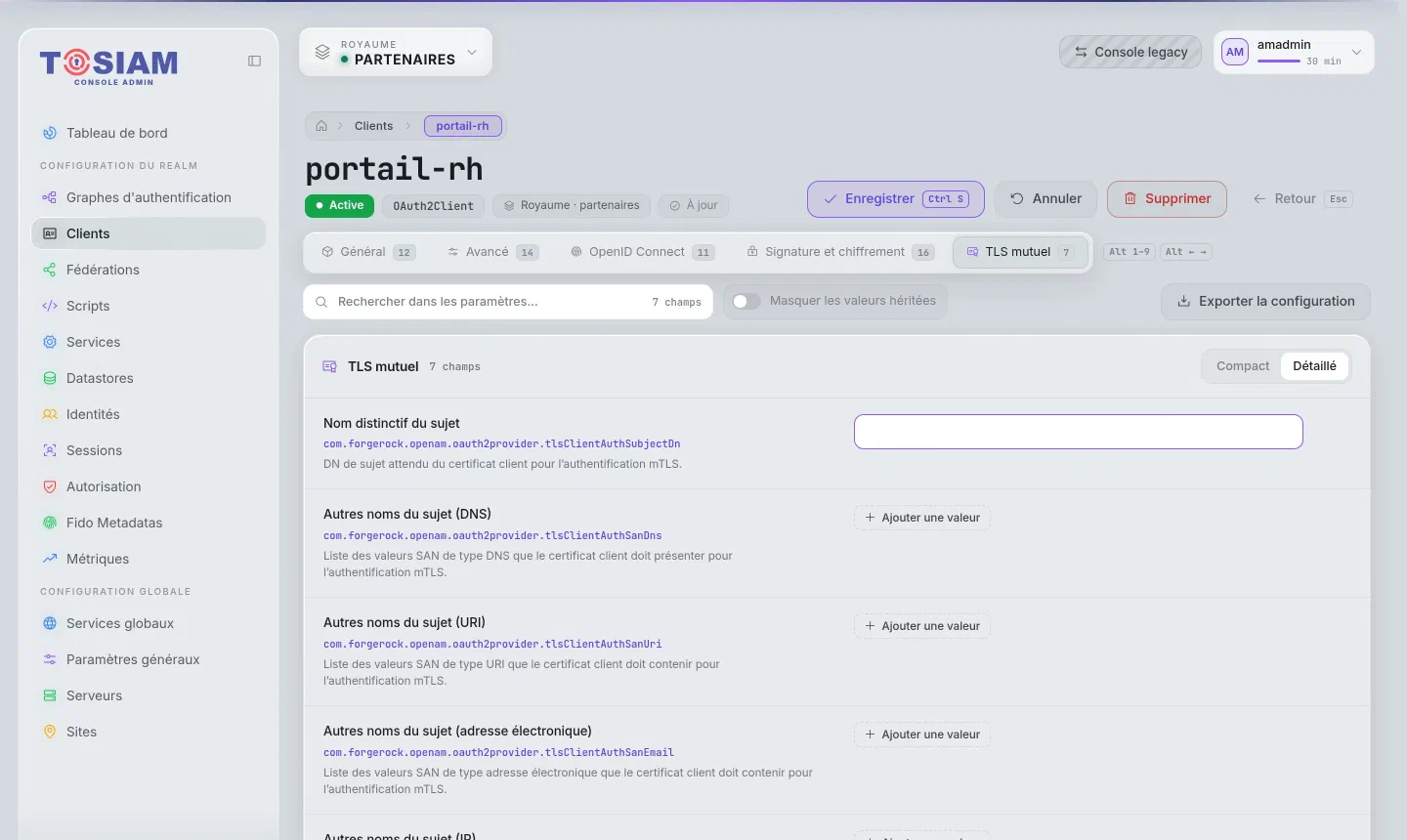Open the Royaume Partenaires realm selector
Image resolution: width=1407 pixels, height=840 pixels.
(396, 53)
